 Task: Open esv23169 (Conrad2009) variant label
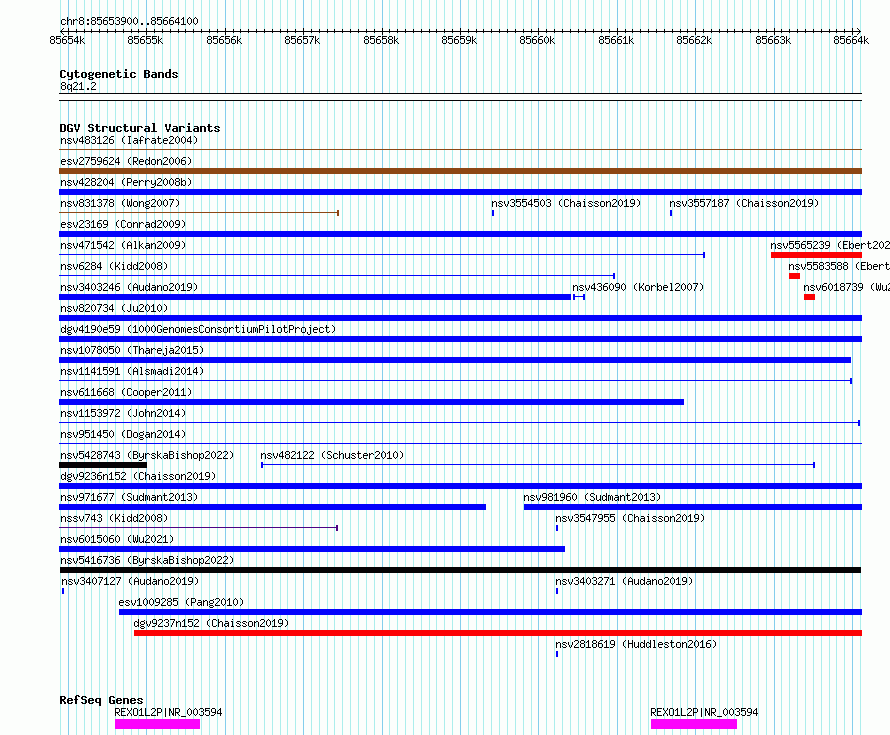tap(123, 224)
